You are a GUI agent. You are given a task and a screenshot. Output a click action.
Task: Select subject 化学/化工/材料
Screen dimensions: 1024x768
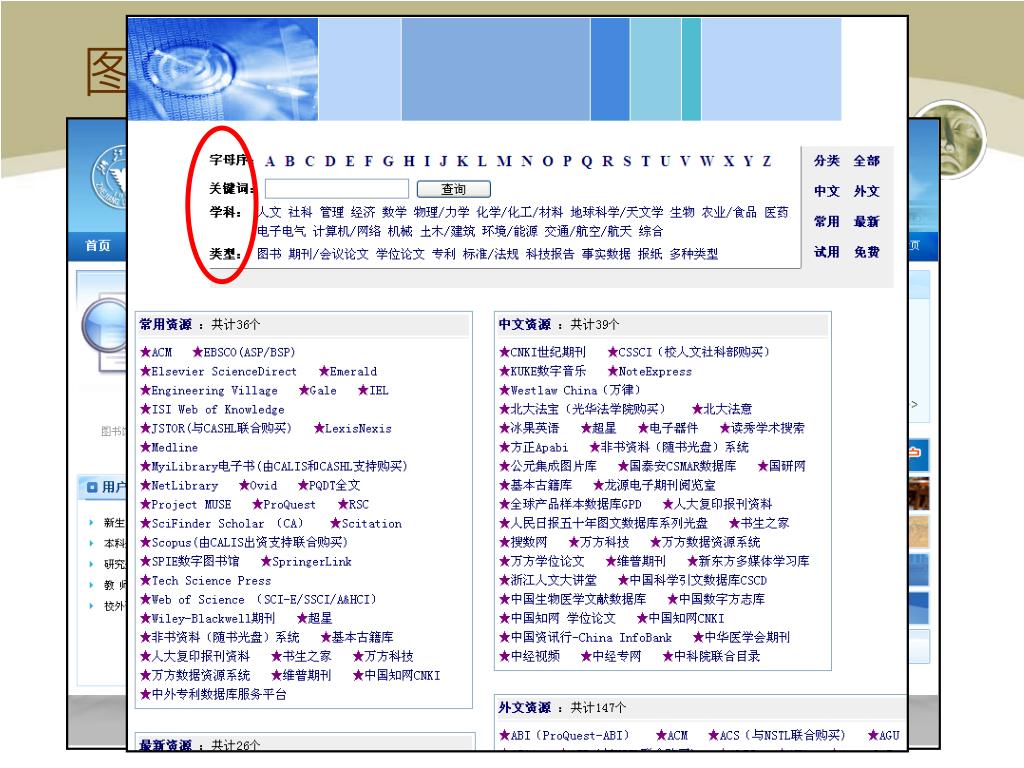pyautogui.click(x=519, y=212)
